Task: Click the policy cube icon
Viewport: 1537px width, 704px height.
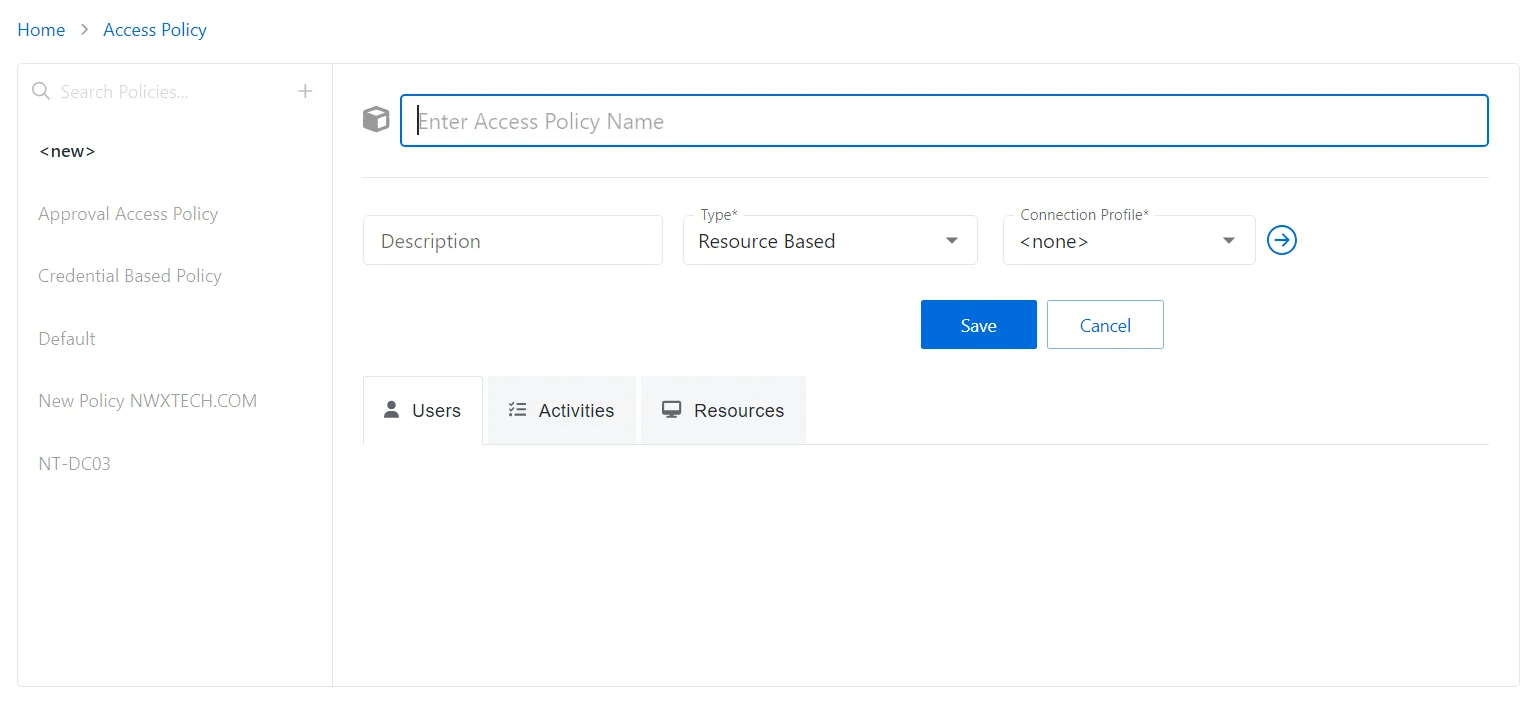Action: tap(376, 120)
